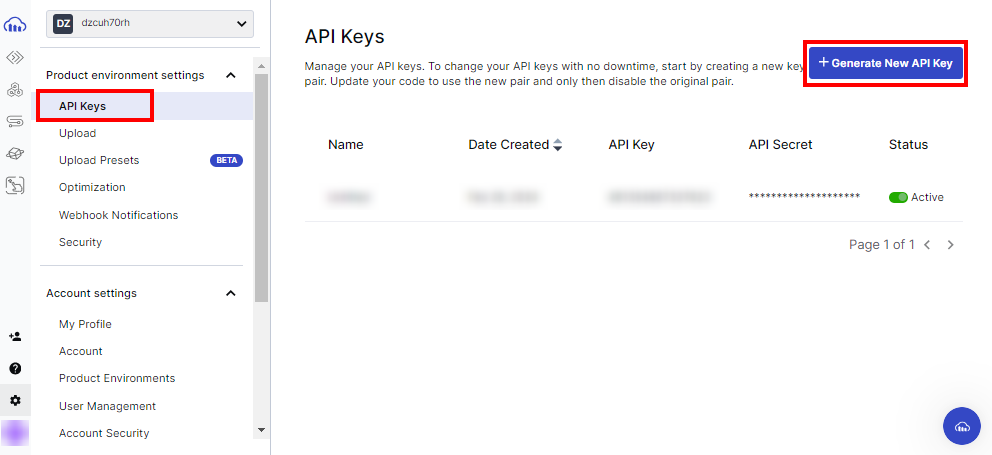Screen dimensions: 992x455
Task: Open the code brackets icon in left rail
Action: pyautogui.click(x=15, y=57)
